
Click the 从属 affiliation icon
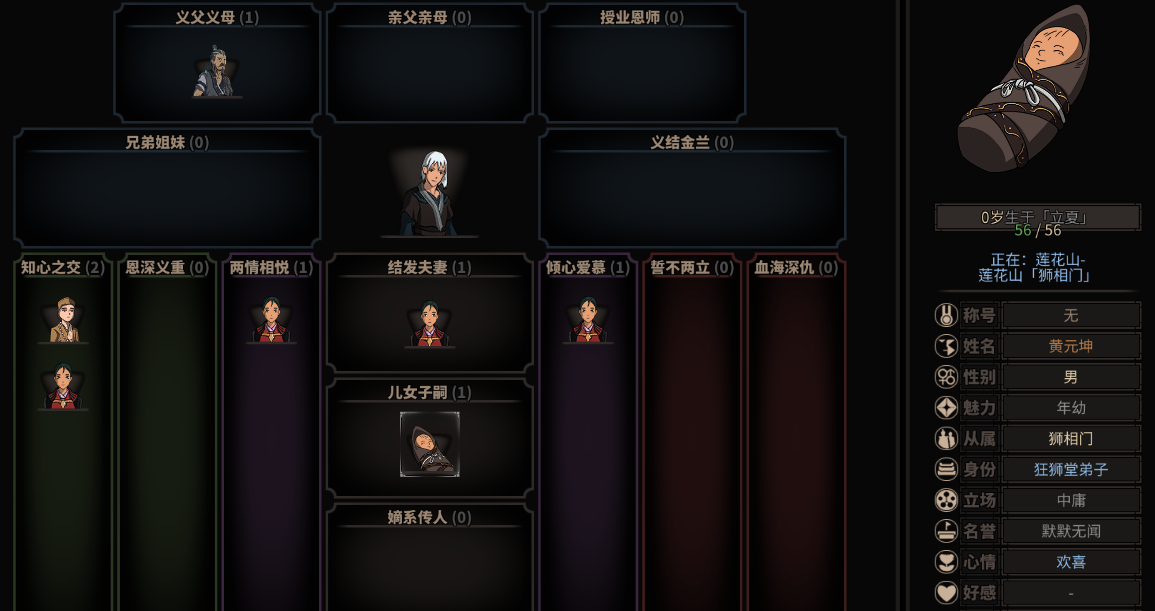coord(946,439)
